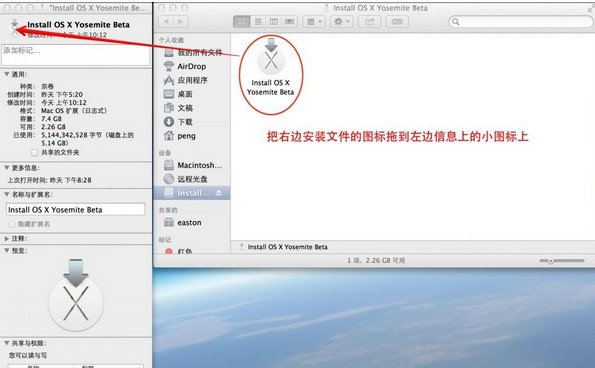Click the edit tags toolbar button
The width and height of the screenshot is (595, 368).
pos(397,22)
